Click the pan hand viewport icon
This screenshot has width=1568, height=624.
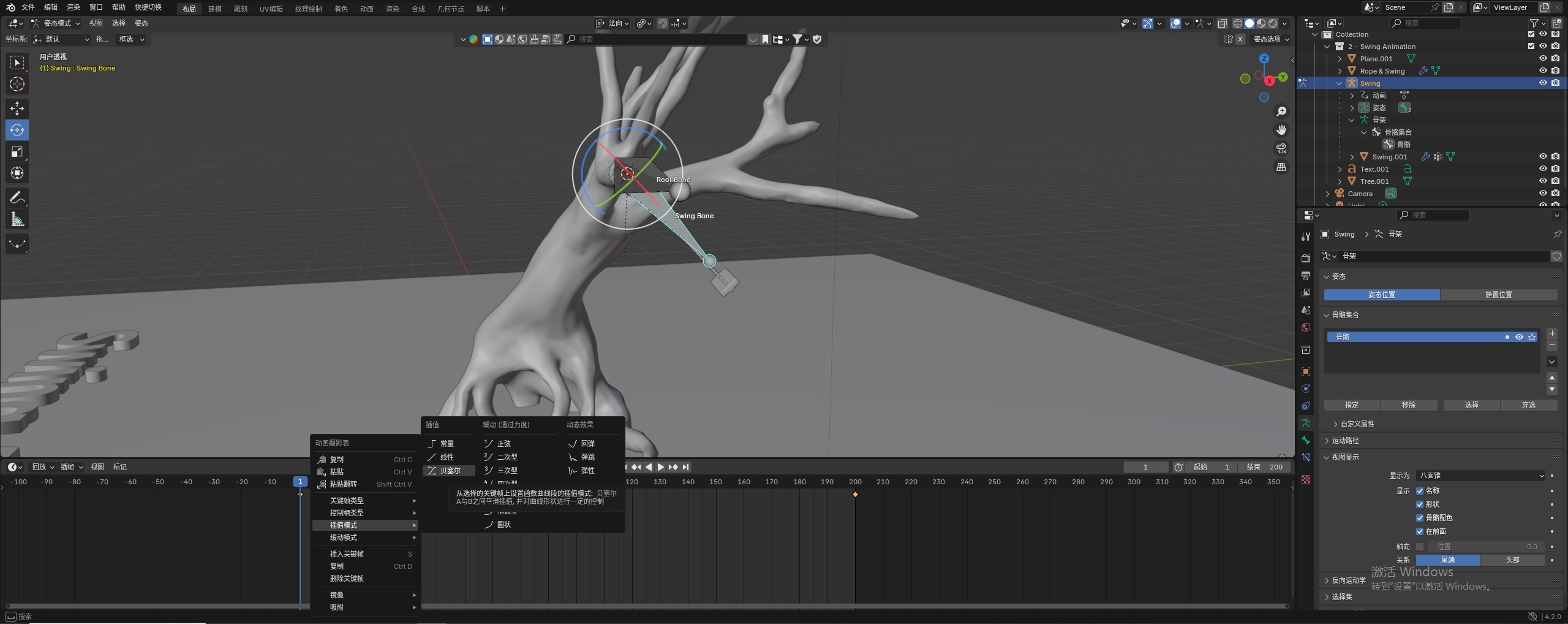(1281, 130)
